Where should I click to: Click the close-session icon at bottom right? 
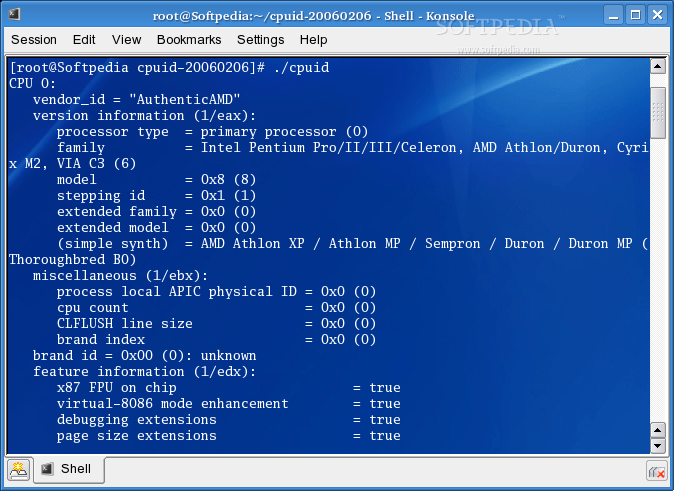point(656,472)
